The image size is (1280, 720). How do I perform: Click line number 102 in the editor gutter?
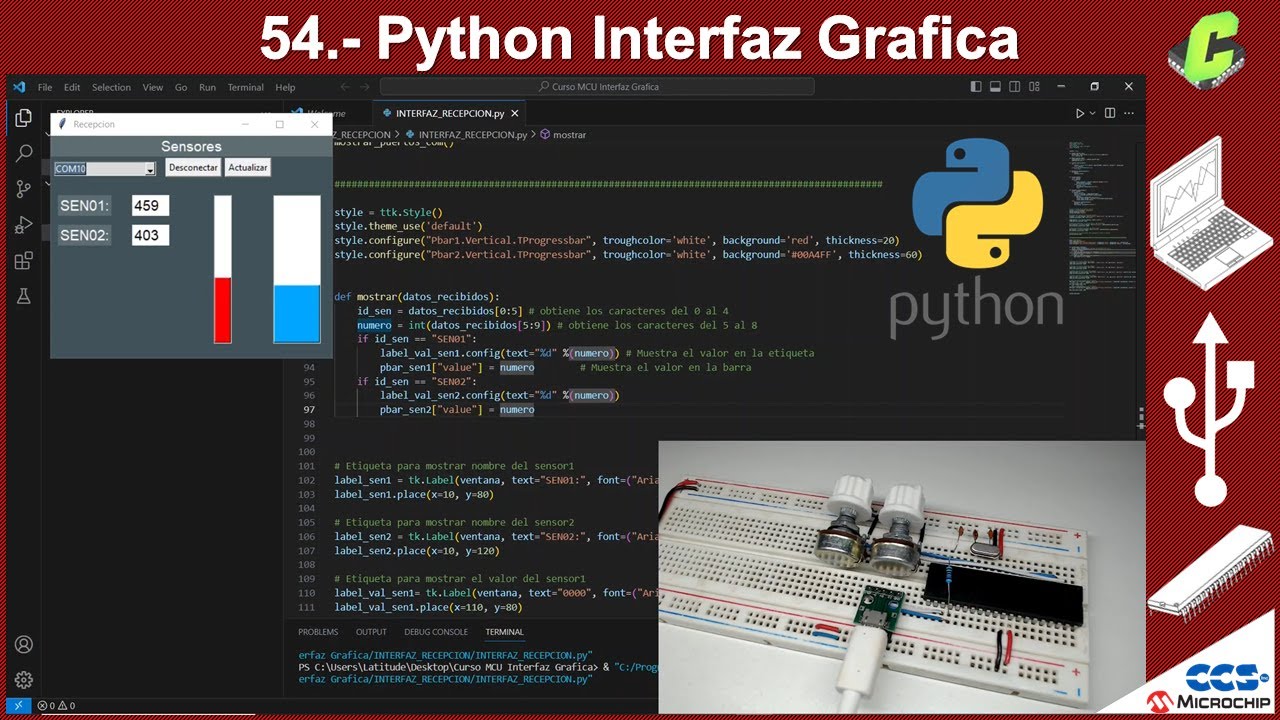click(x=306, y=481)
